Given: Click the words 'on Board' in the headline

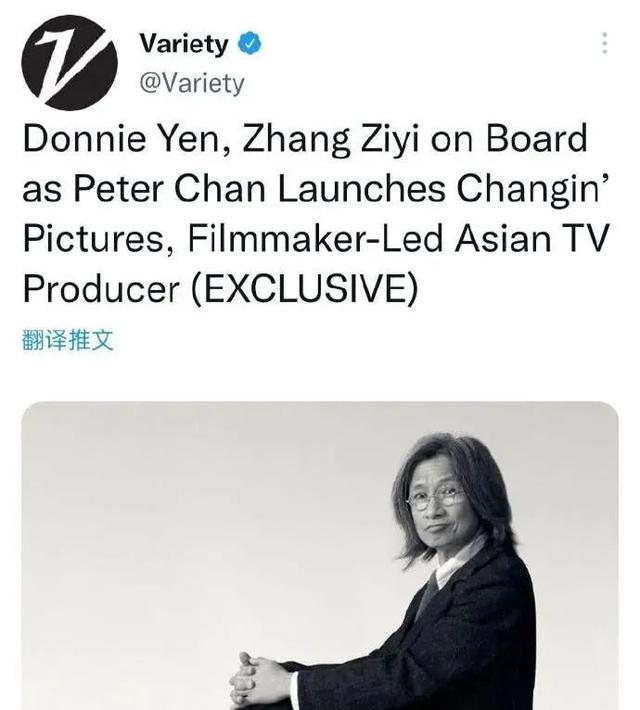Looking at the screenshot, I should click(509, 138).
